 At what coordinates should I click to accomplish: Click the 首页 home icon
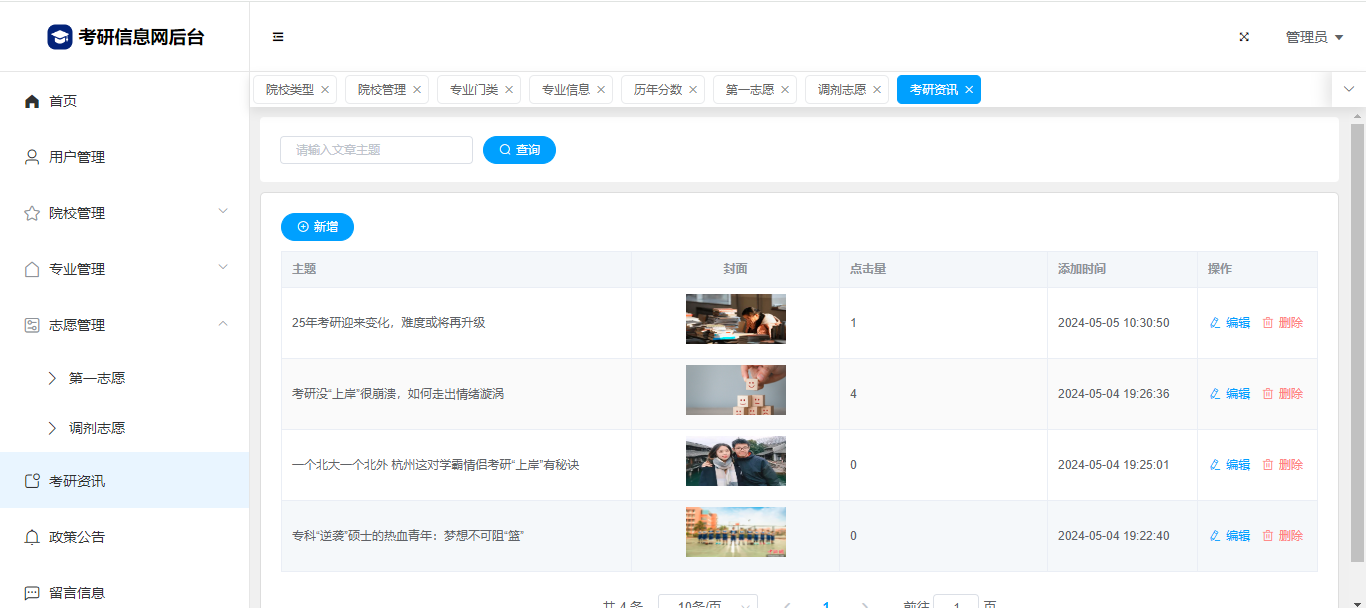click(x=32, y=101)
